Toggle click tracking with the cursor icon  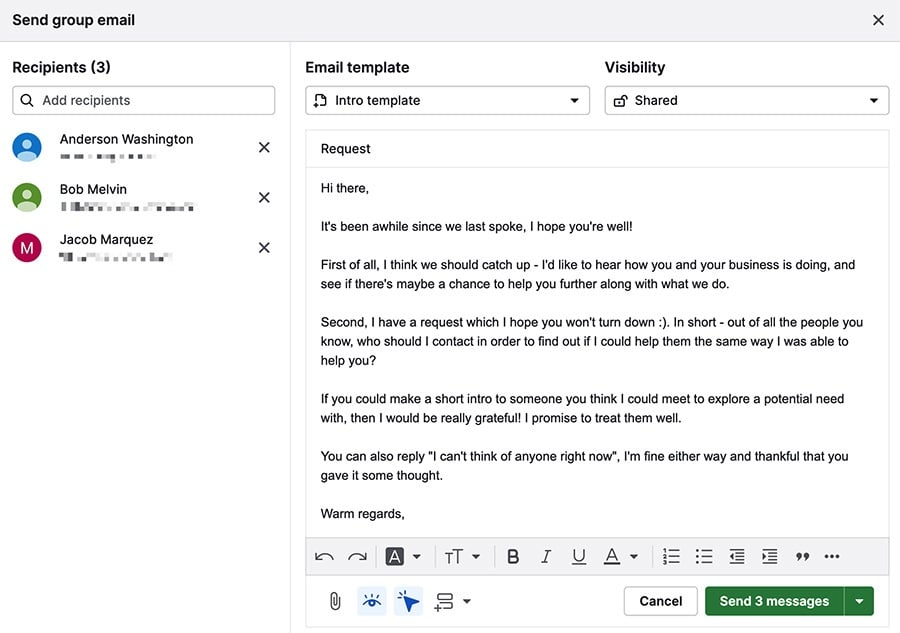[408, 600]
